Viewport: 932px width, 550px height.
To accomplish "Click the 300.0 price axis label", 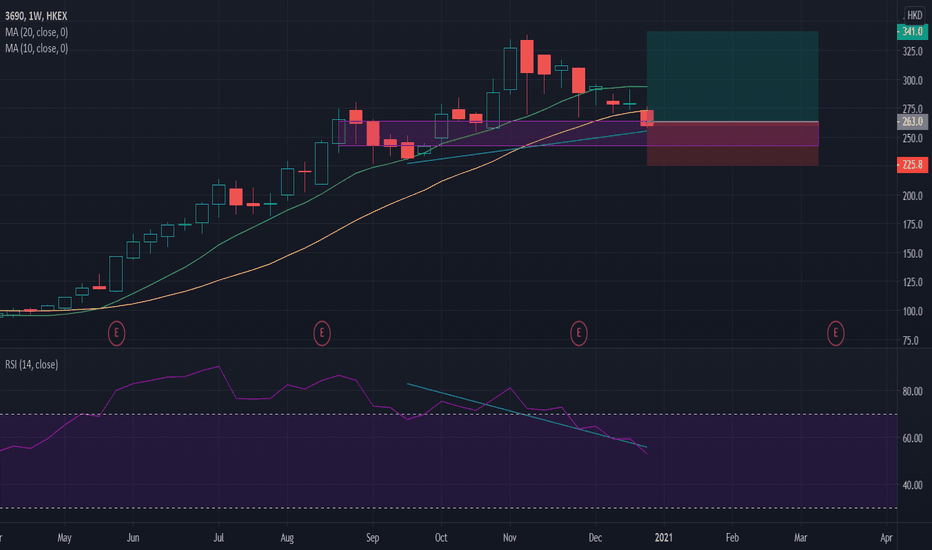I will tap(912, 80).
